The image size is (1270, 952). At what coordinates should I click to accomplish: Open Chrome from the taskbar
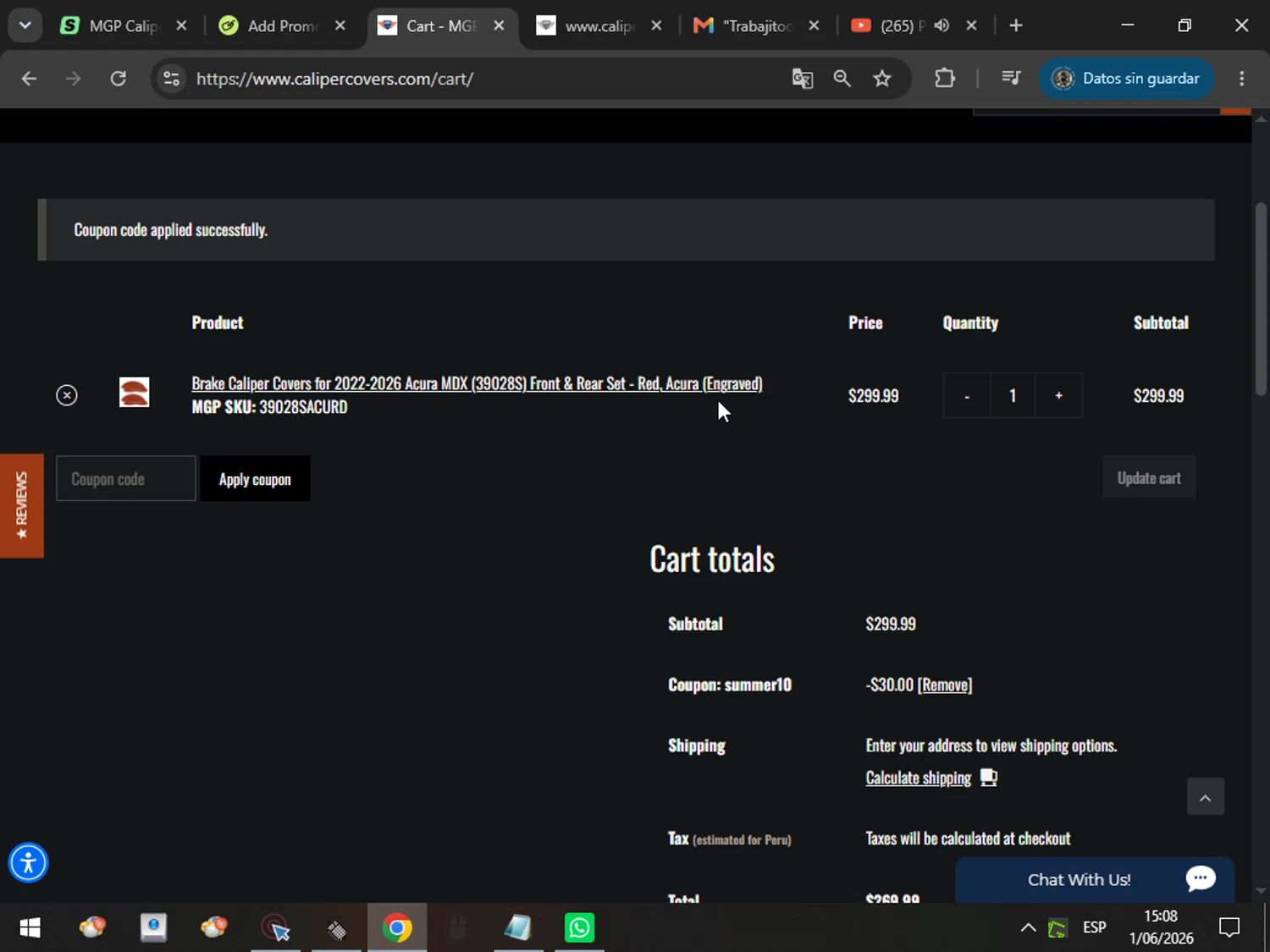click(397, 928)
